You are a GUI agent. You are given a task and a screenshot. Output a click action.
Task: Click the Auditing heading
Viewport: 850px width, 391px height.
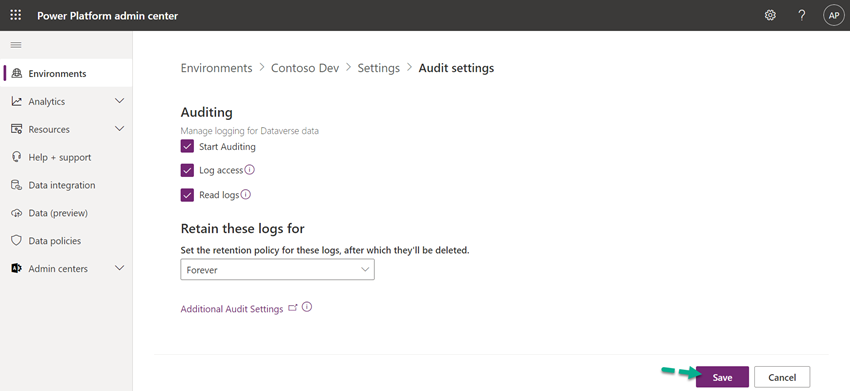coord(207,112)
